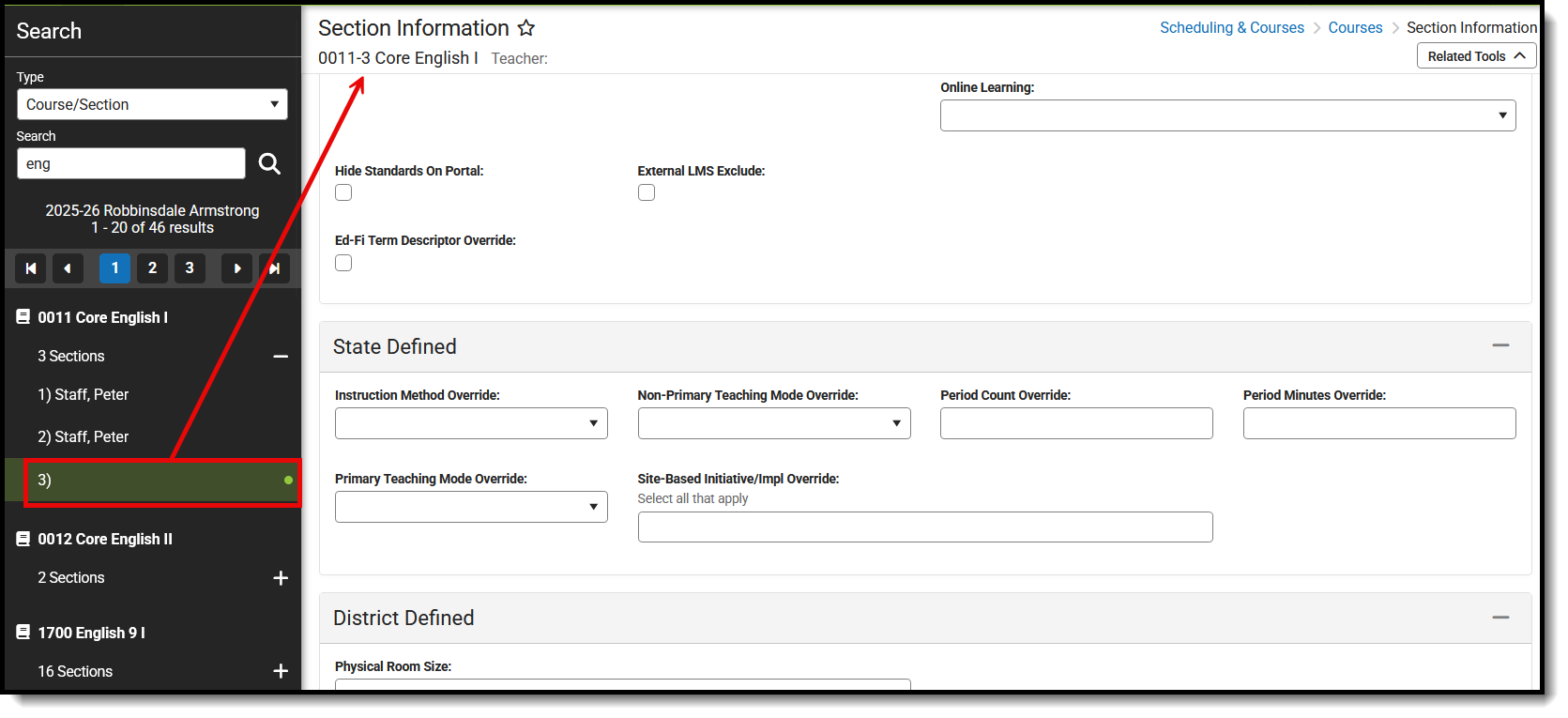Click the 0011 Core English I book icon
Screen dimensions: 1568x718
pos(23,317)
